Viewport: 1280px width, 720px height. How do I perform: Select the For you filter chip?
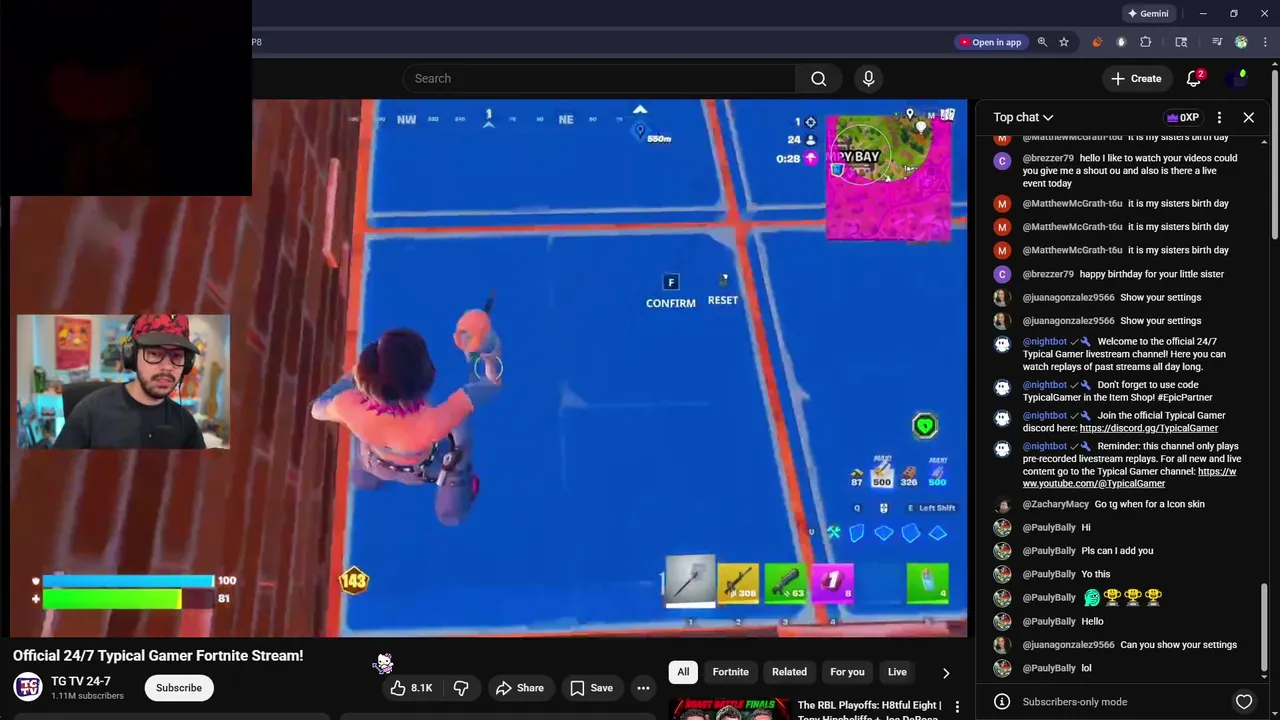pos(847,672)
